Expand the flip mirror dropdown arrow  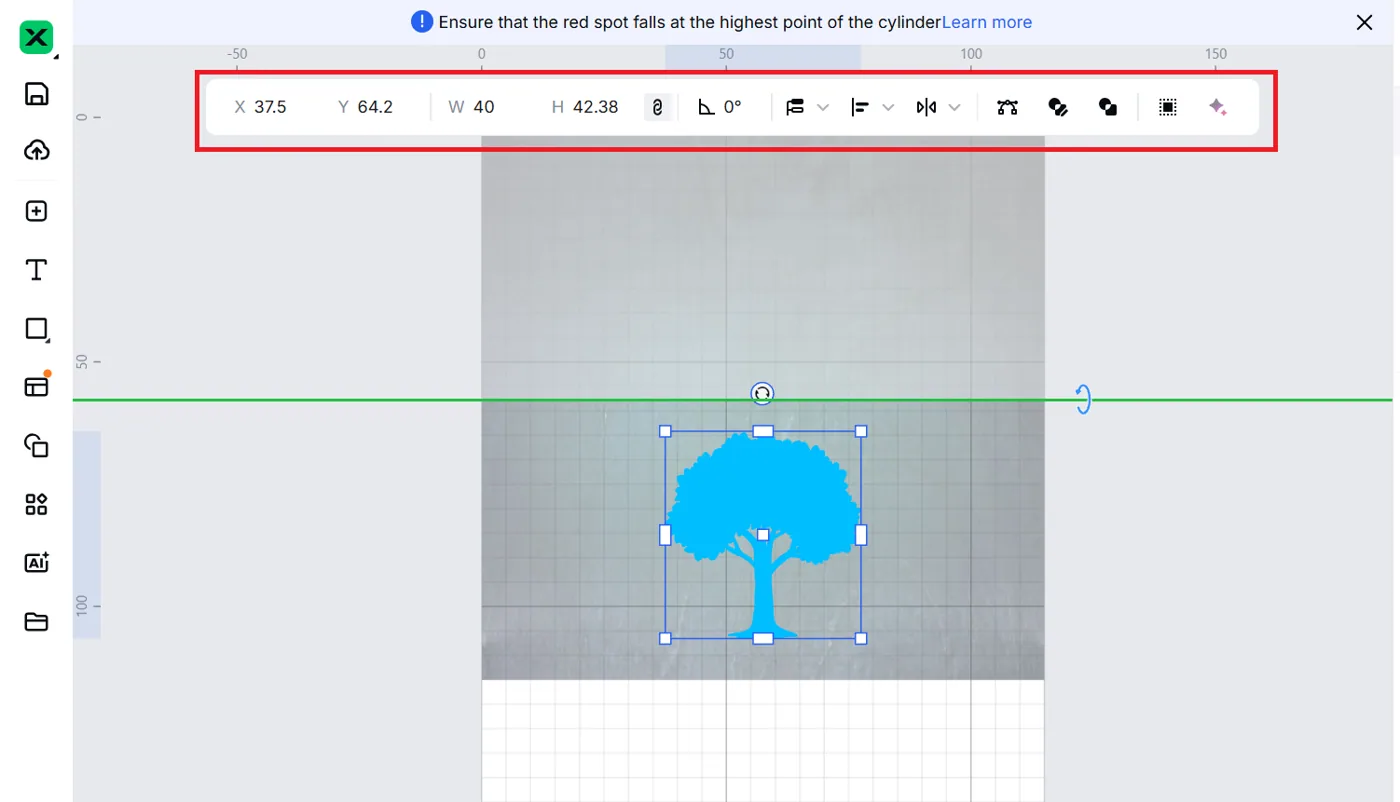[x=955, y=107]
